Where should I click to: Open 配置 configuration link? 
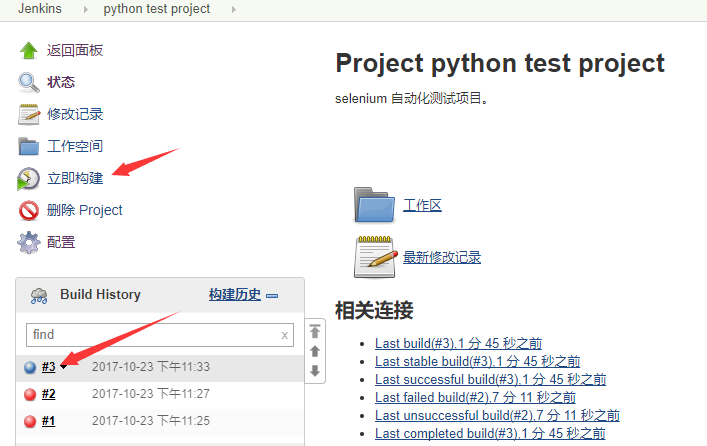tap(61, 242)
